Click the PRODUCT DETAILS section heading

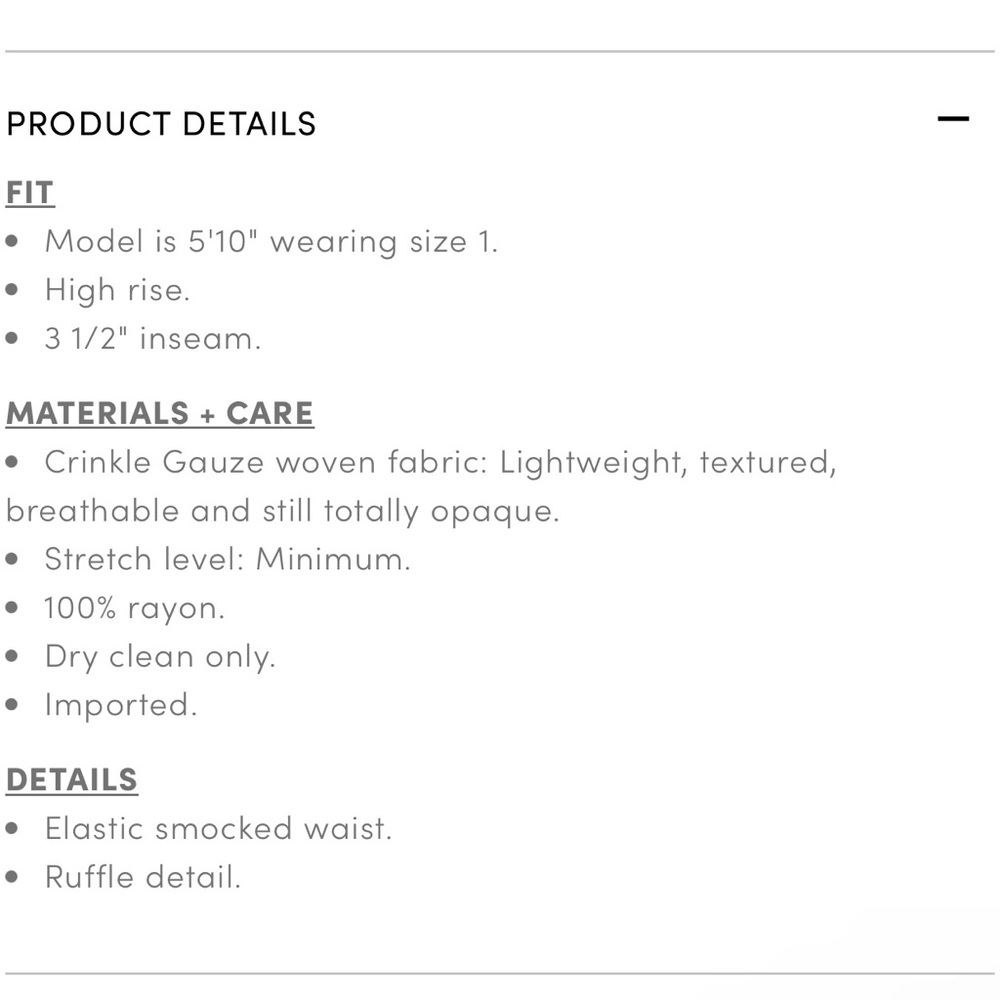pyautogui.click(x=161, y=124)
